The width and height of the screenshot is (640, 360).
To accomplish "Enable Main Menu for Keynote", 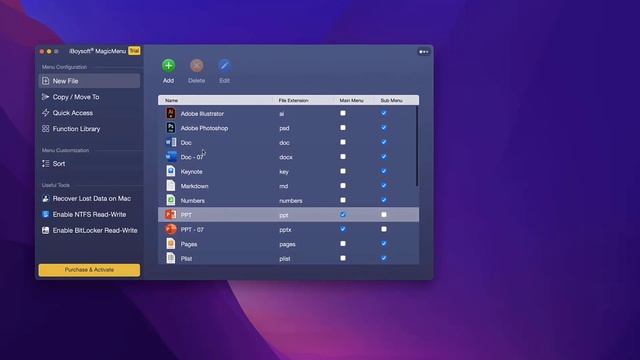I will click(343, 171).
